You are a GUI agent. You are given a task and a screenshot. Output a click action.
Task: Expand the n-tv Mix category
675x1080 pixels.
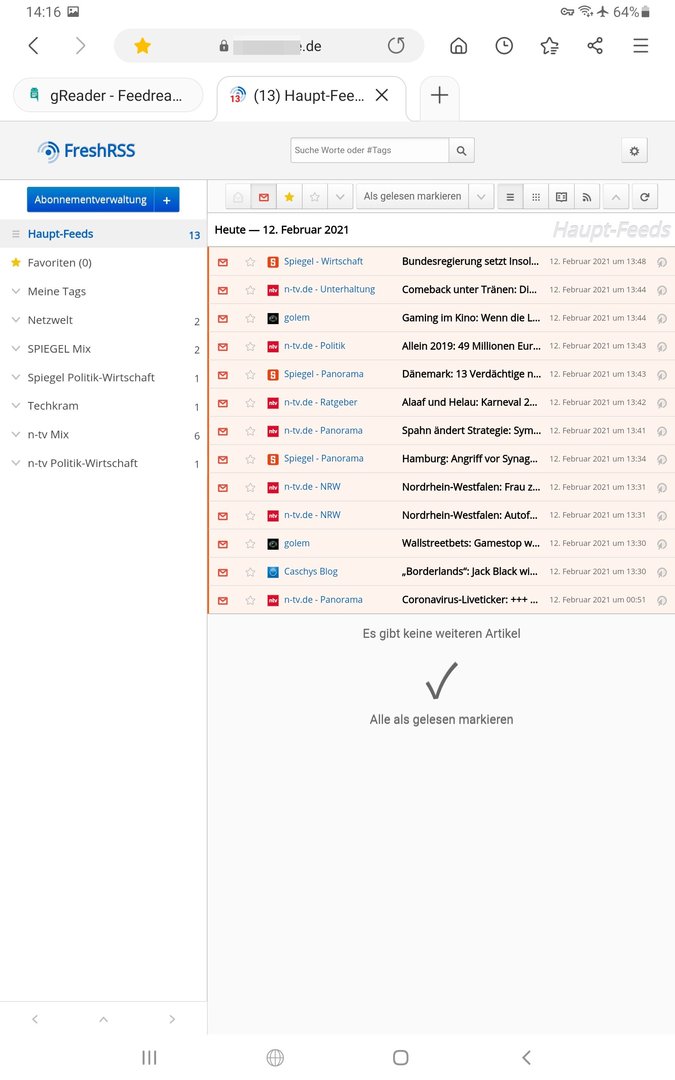click(x=16, y=435)
